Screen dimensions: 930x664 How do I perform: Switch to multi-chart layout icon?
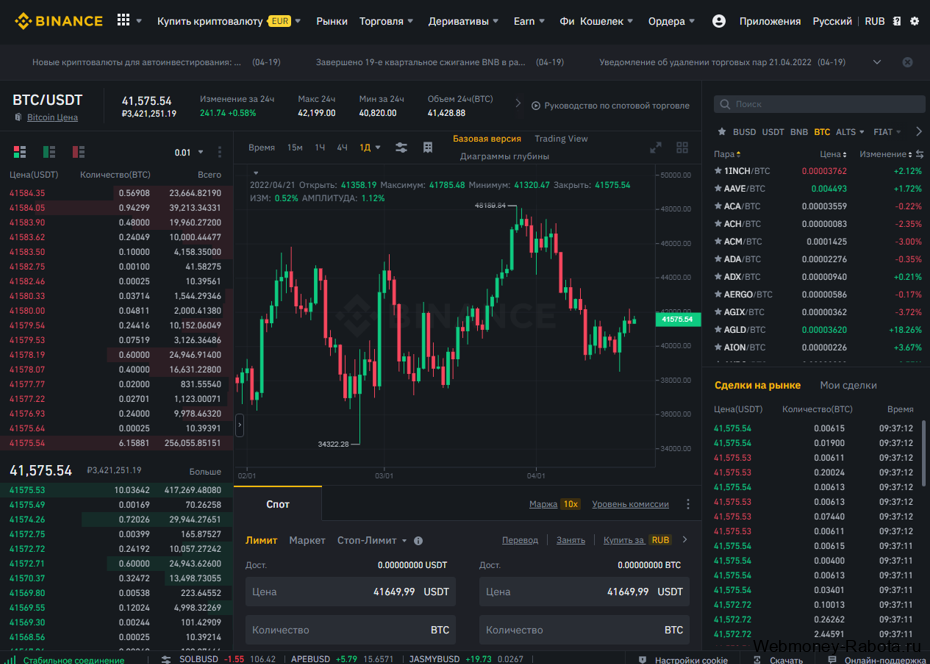tap(682, 148)
